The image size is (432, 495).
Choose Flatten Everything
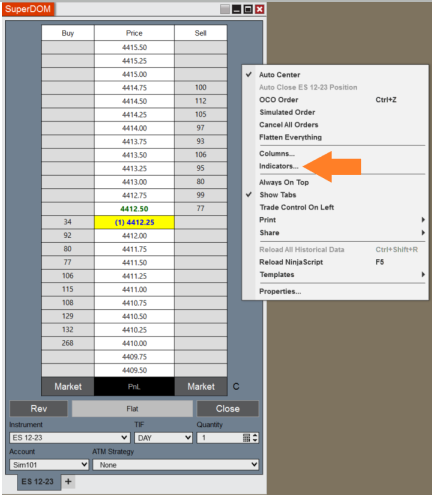click(x=335, y=137)
